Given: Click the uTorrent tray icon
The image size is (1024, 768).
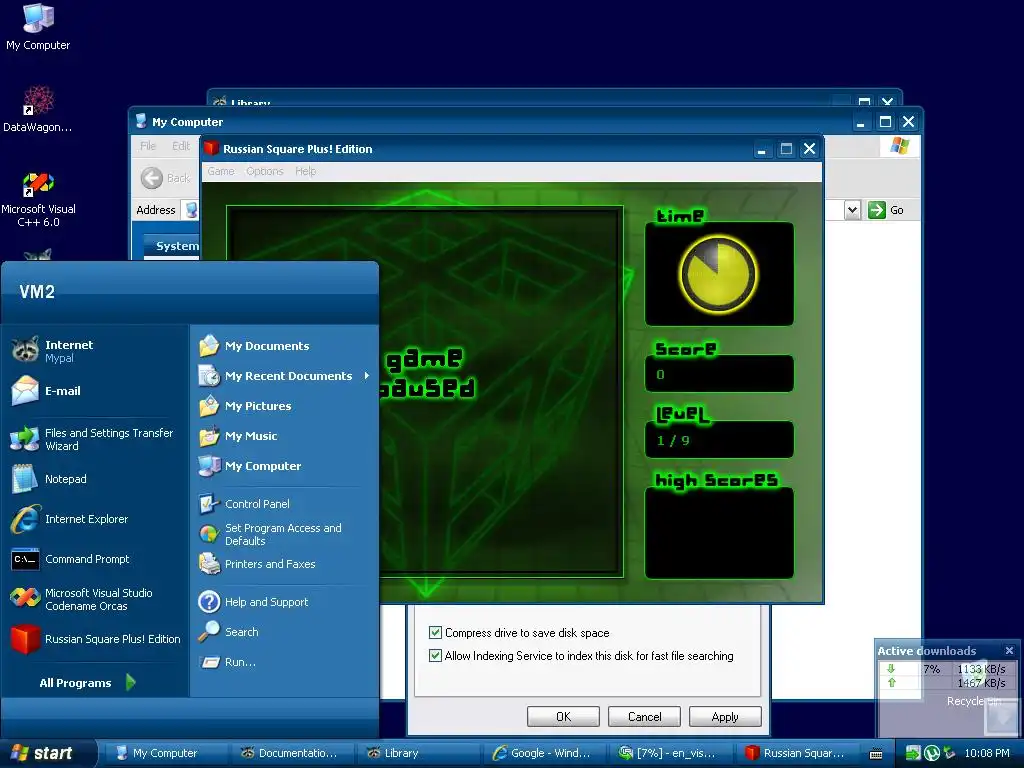Looking at the screenshot, I should [x=931, y=753].
